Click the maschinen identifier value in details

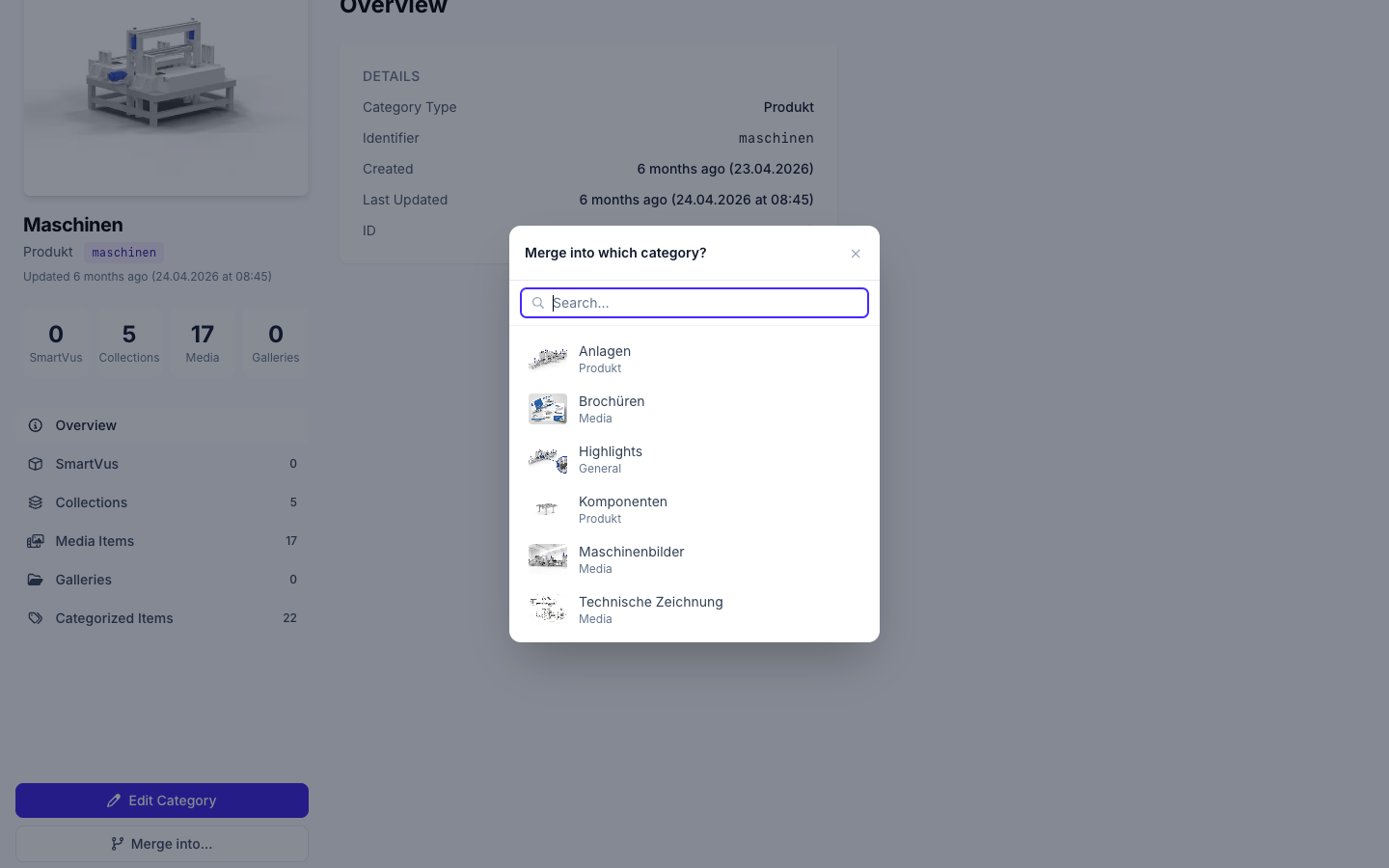coord(776,138)
